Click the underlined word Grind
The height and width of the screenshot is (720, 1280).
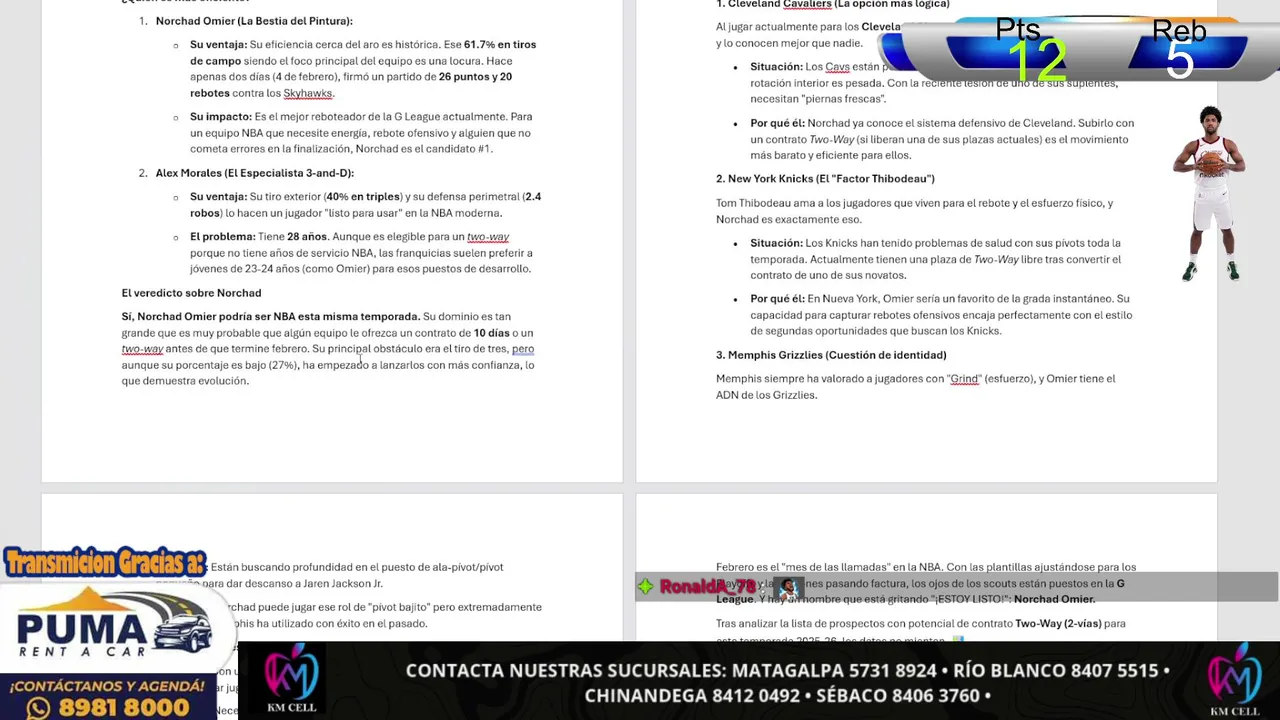point(964,379)
